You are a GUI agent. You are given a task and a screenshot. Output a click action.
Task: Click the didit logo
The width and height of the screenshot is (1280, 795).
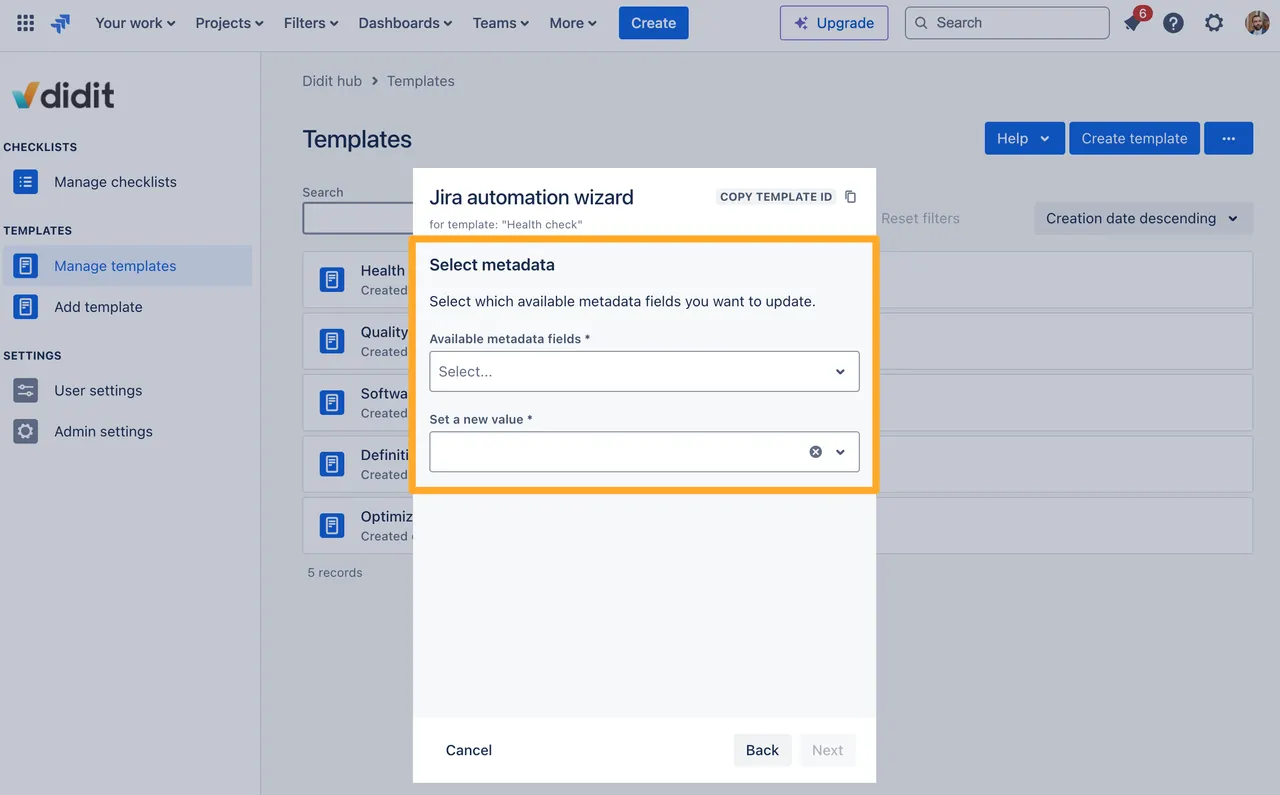point(63,95)
